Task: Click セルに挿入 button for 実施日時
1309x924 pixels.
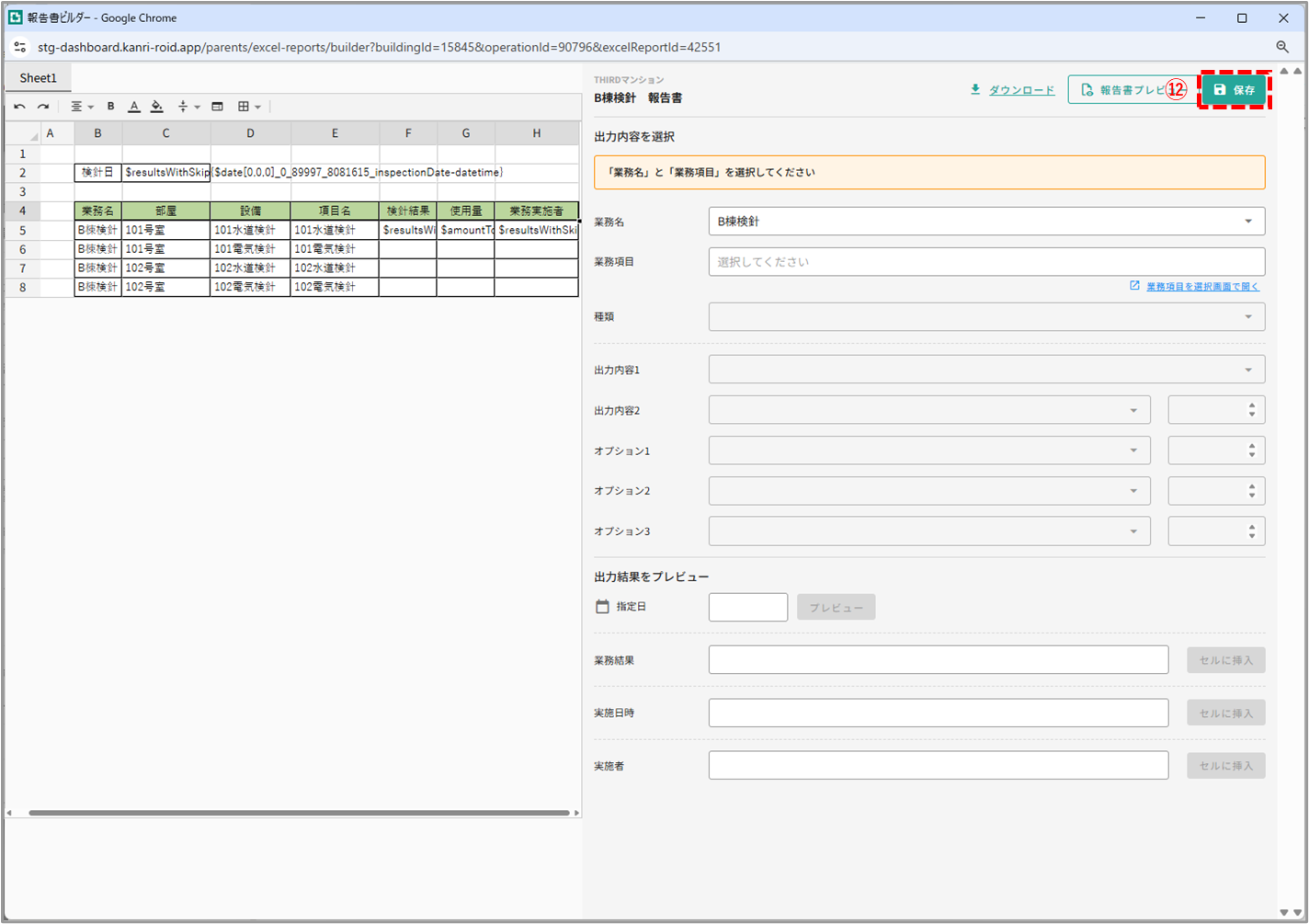Action: tap(1226, 713)
